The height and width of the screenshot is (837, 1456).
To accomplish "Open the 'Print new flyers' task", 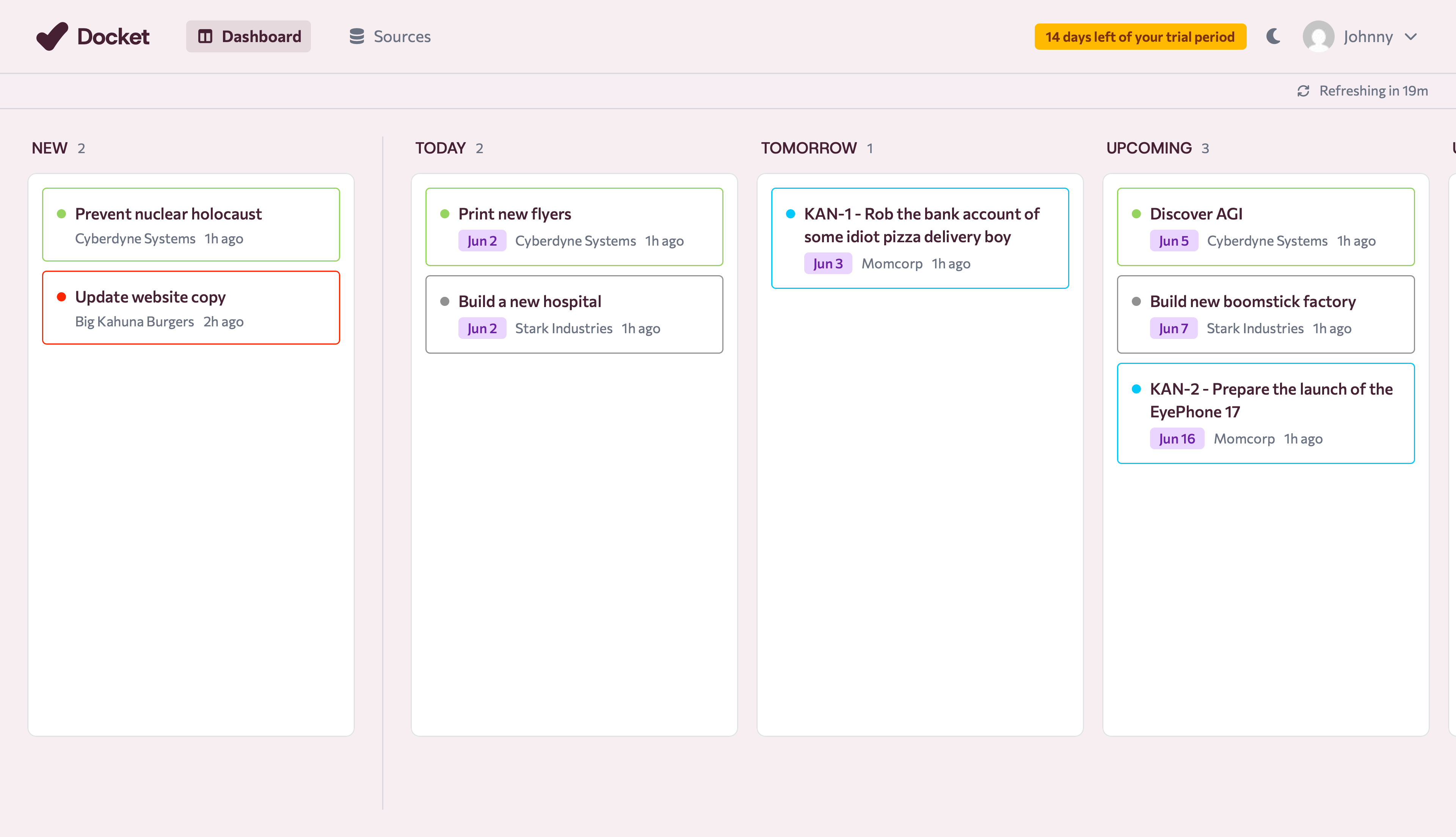I will point(574,226).
